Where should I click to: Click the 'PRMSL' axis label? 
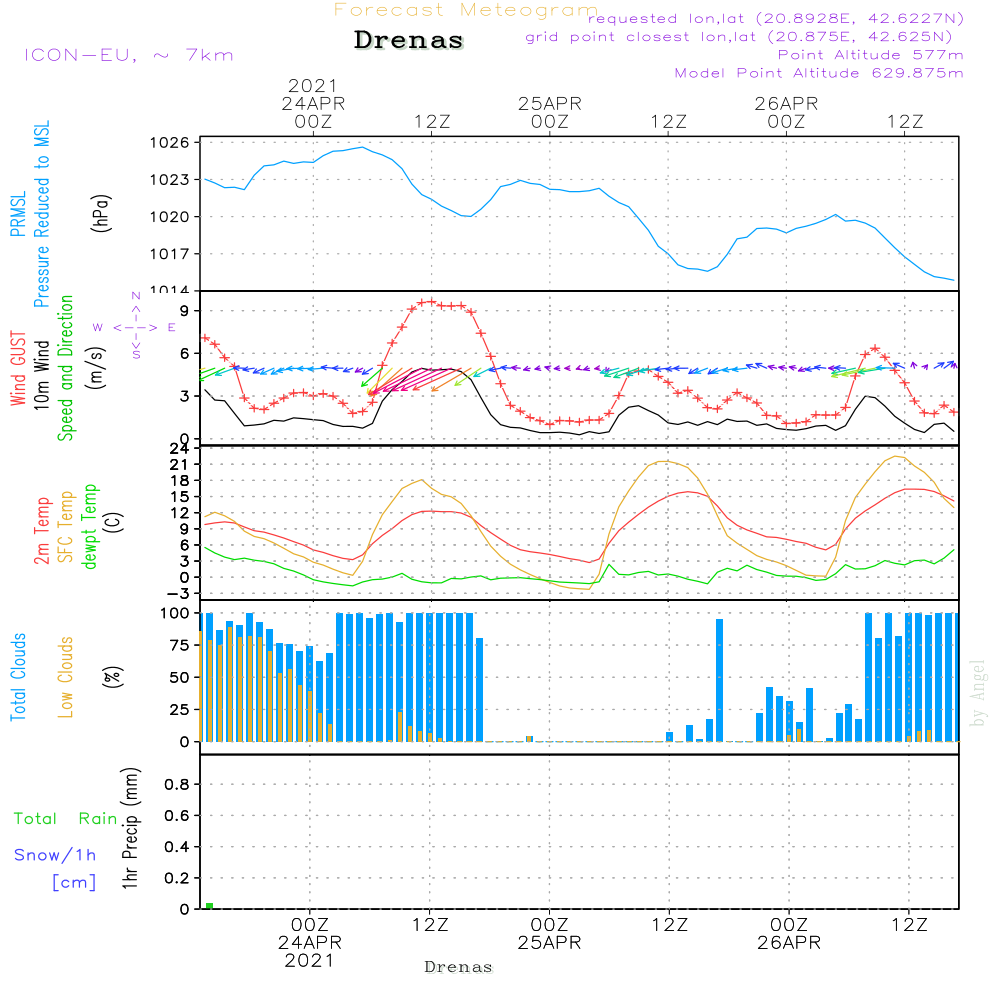18,214
